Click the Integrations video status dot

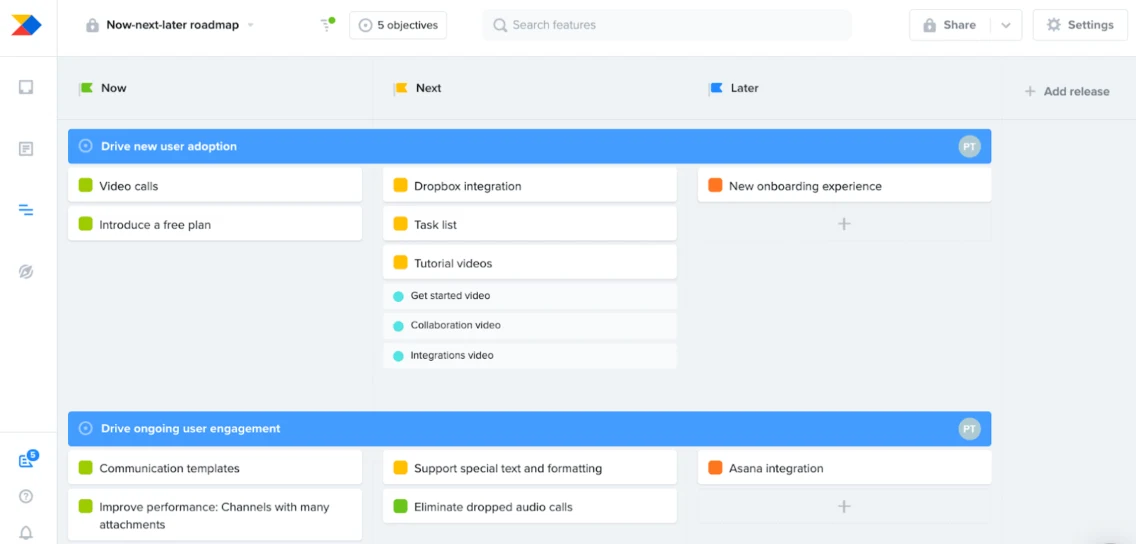(x=398, y=356)
